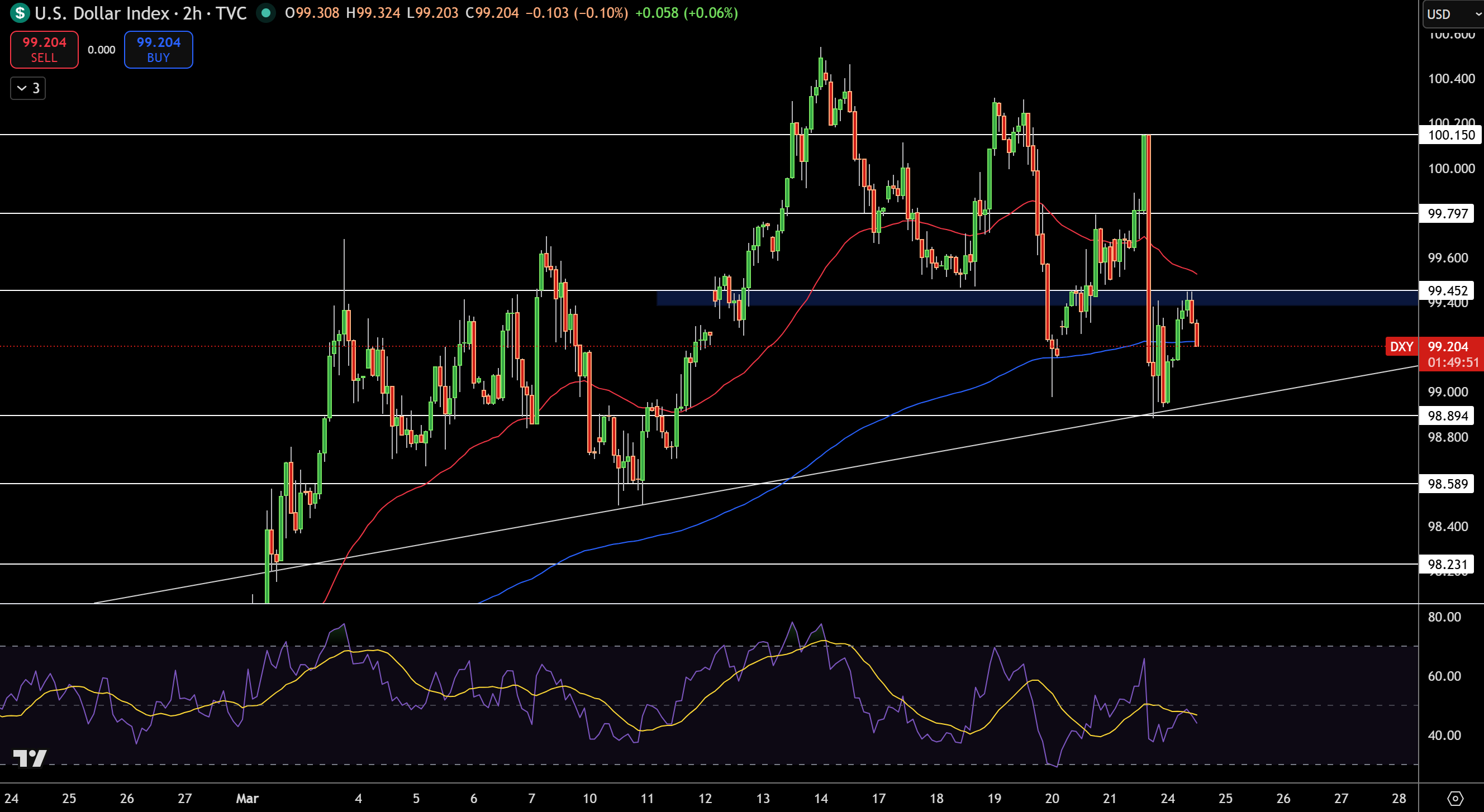Click the high value H99.324

click(373, 13)
